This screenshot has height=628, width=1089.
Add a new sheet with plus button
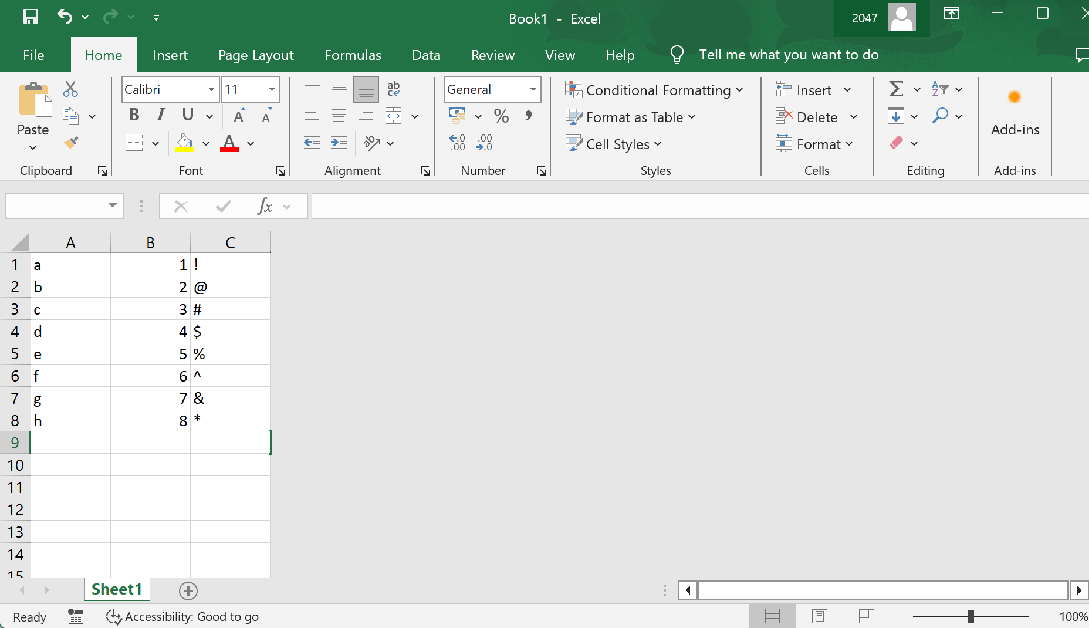188,590
